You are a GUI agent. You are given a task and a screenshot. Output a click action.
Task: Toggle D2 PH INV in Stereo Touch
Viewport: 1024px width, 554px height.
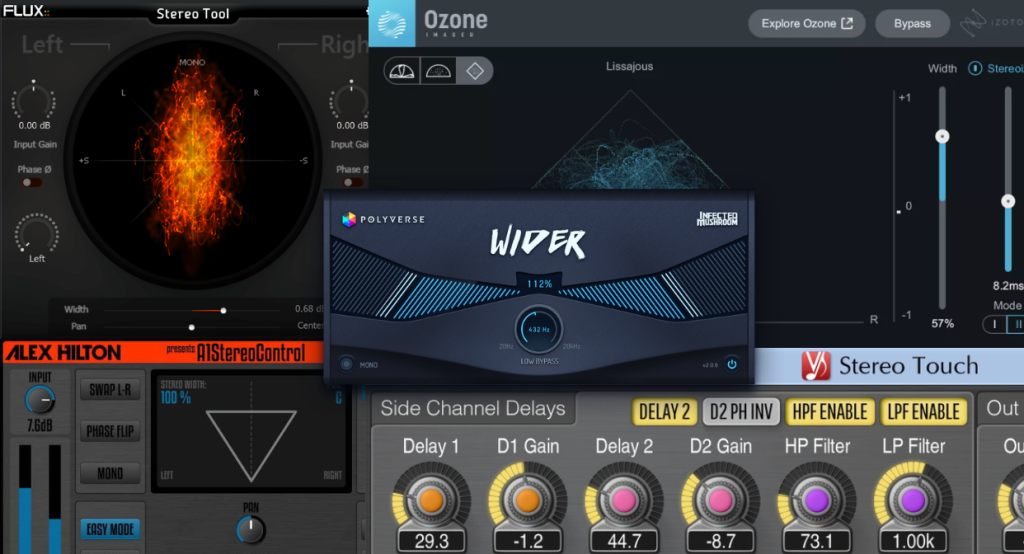(741, 412)
